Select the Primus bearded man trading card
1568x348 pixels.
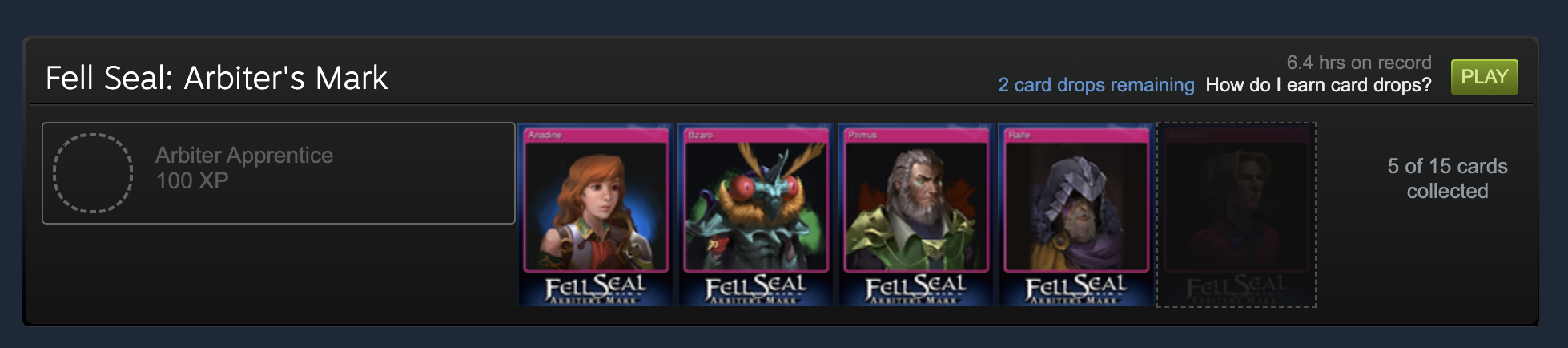point(915,215)
